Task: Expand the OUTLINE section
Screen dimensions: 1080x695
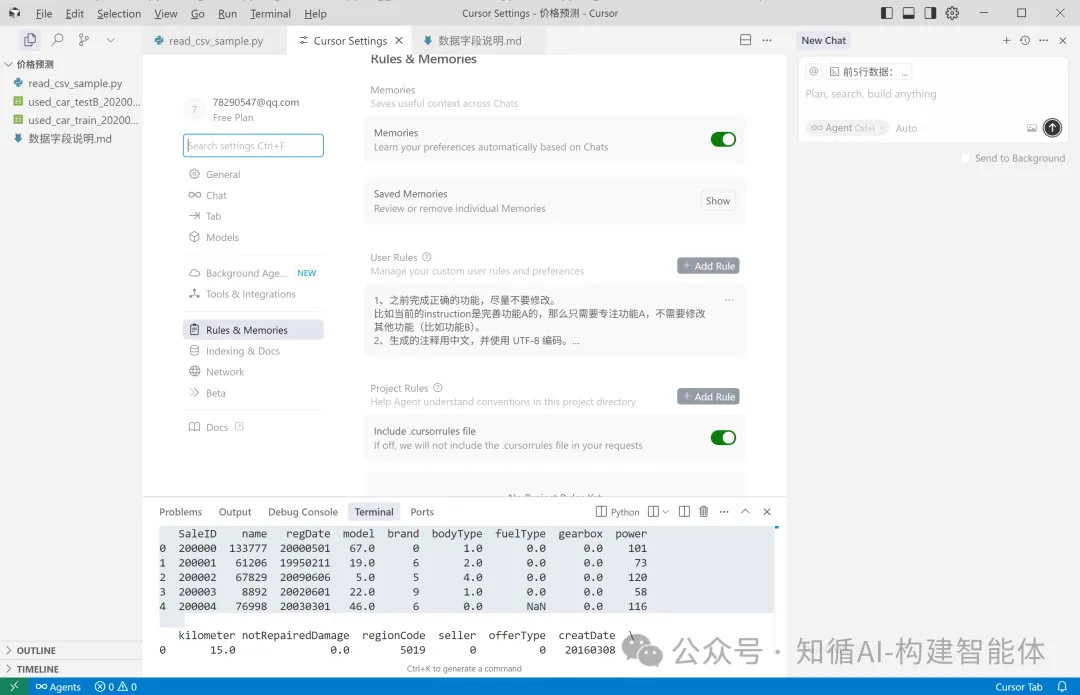Action: pos(36,650)
